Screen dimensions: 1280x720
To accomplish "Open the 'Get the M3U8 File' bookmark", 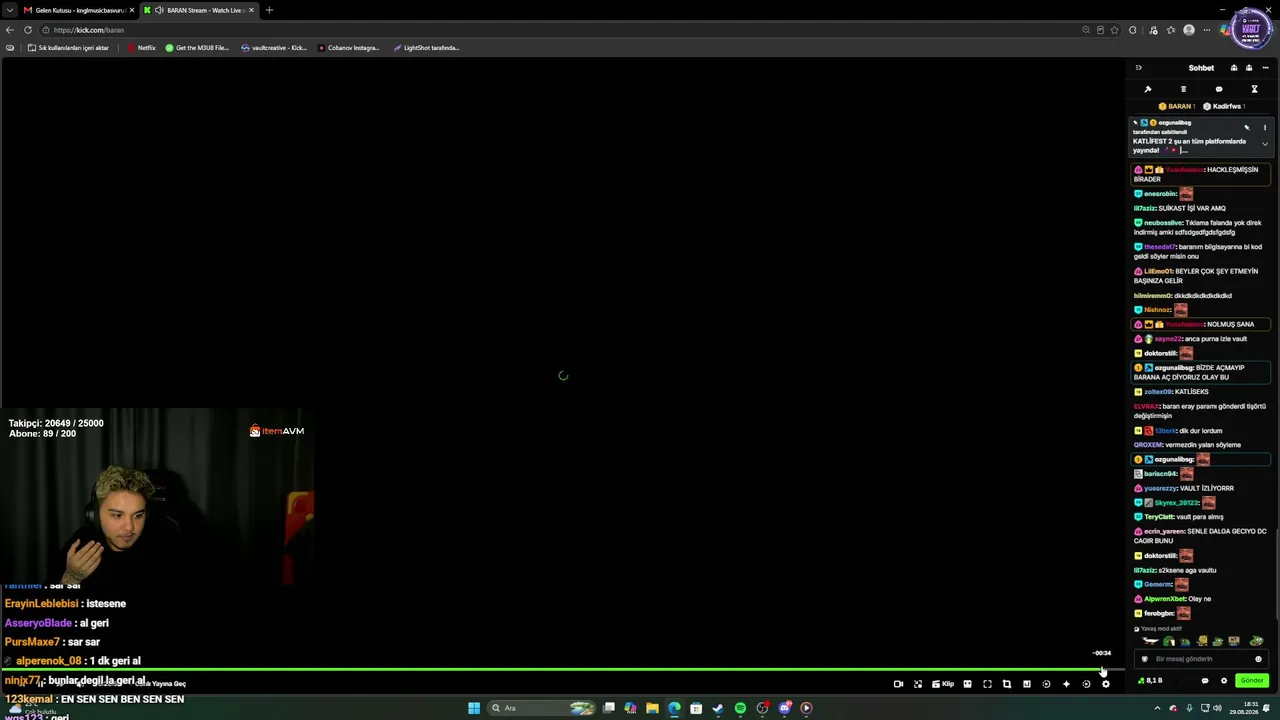I will point(197,48).
